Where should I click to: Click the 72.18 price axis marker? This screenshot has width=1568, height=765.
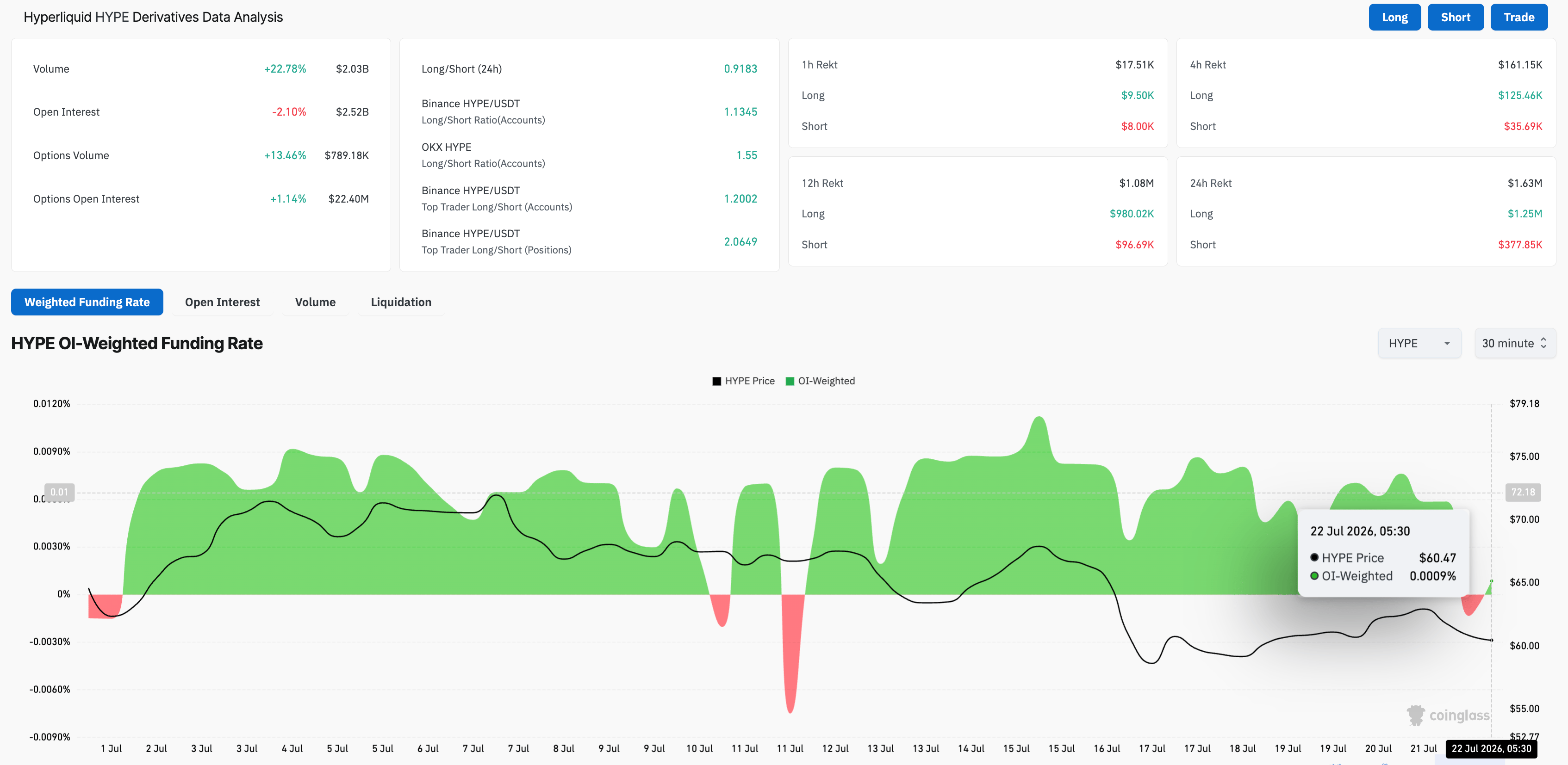tap(1523, 492)
